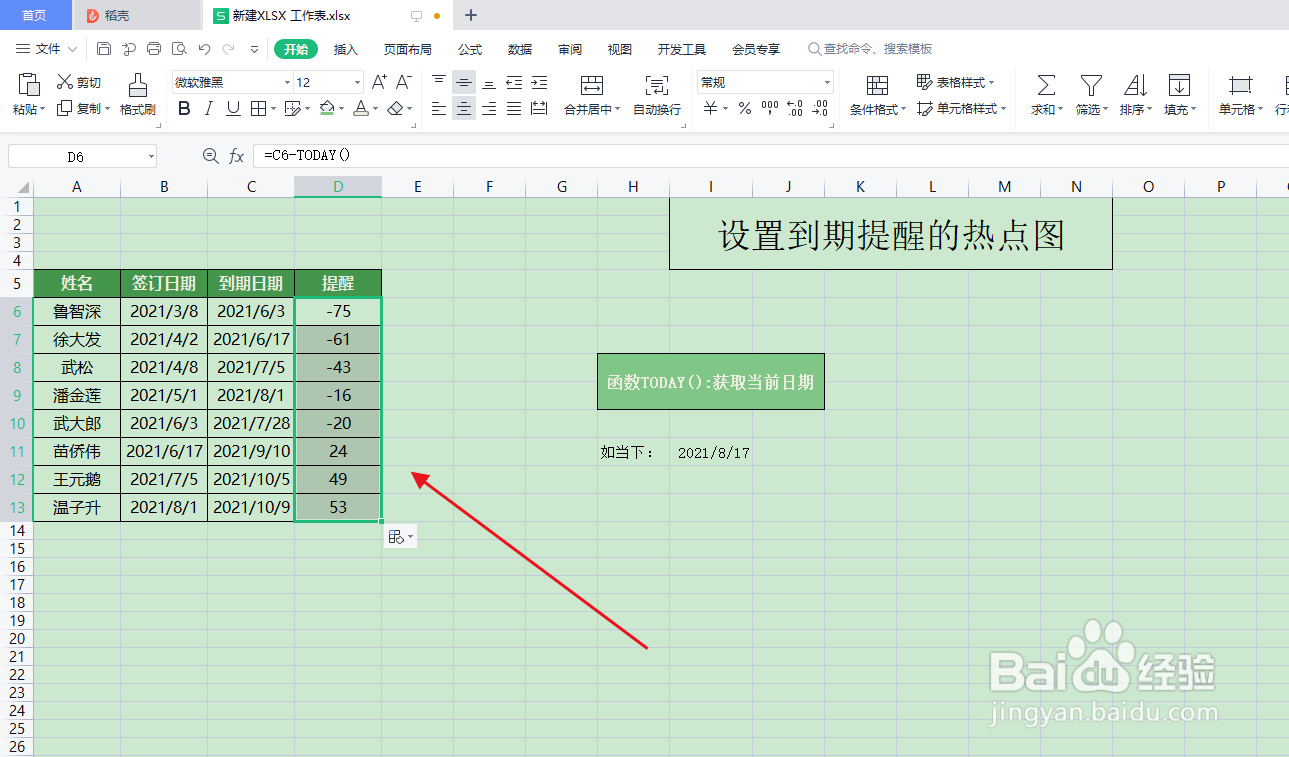Toggle bold formatting on selected cells
Viewport: 1289px width, 757px height.
click(183, 109)
